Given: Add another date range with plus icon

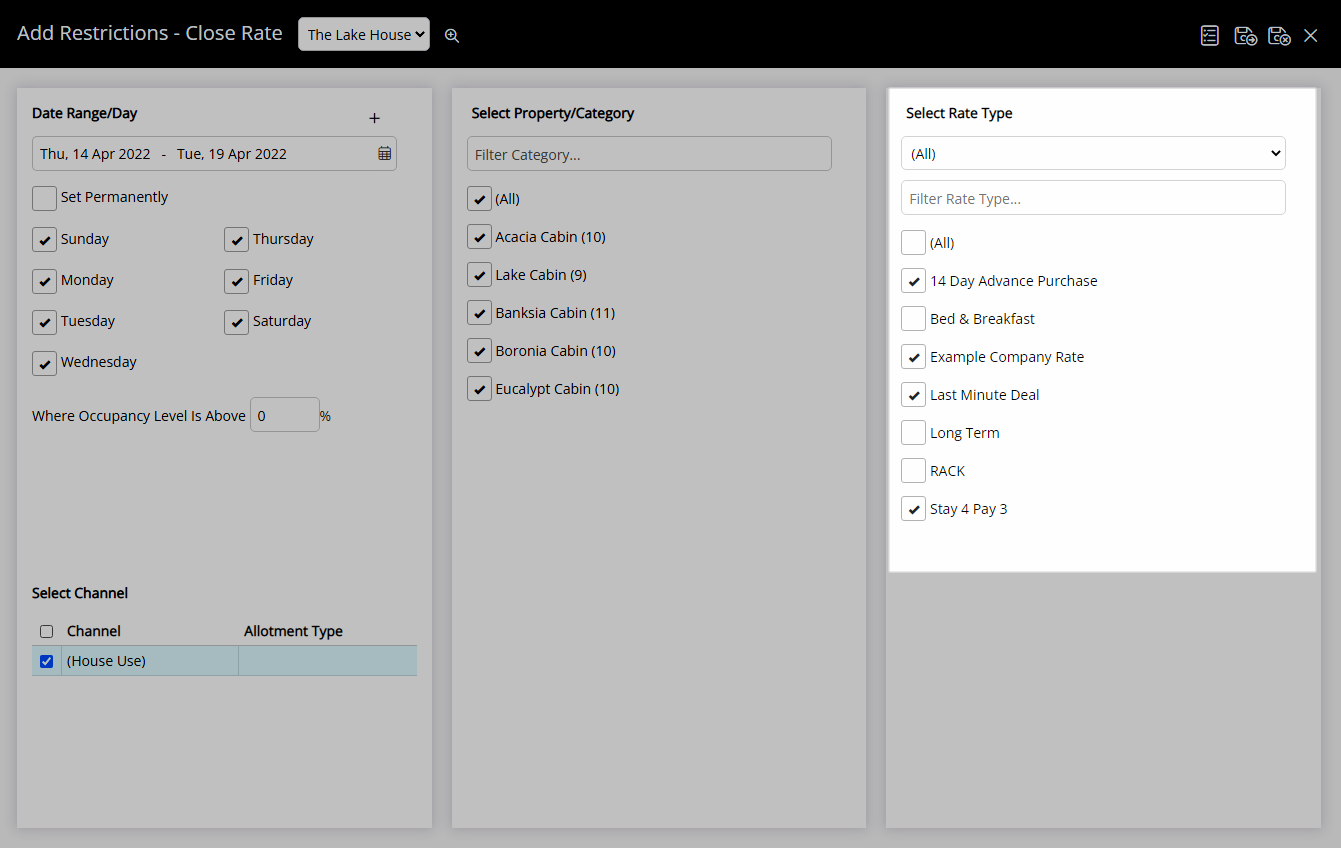Looking at the screenshot, I should coord(375,118).
